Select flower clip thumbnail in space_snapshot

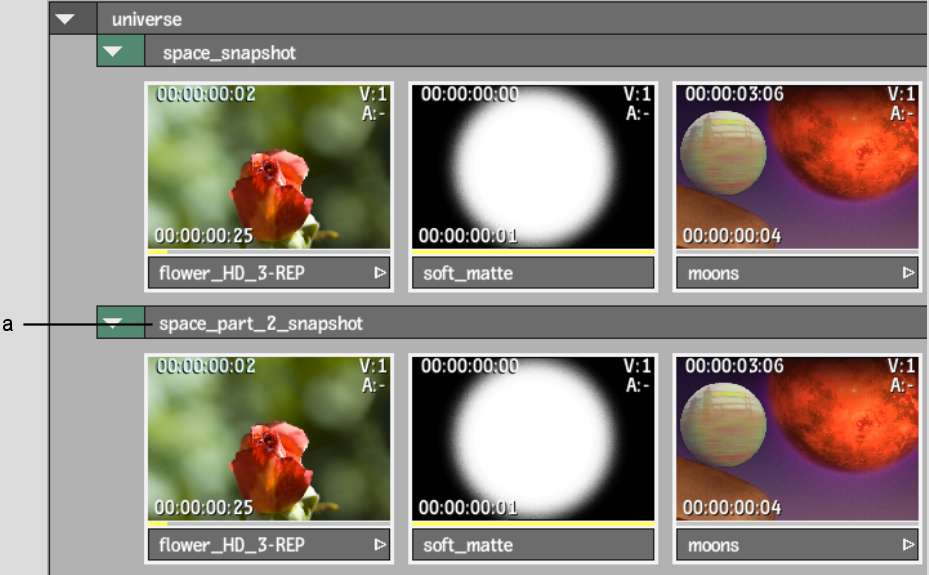268,166
